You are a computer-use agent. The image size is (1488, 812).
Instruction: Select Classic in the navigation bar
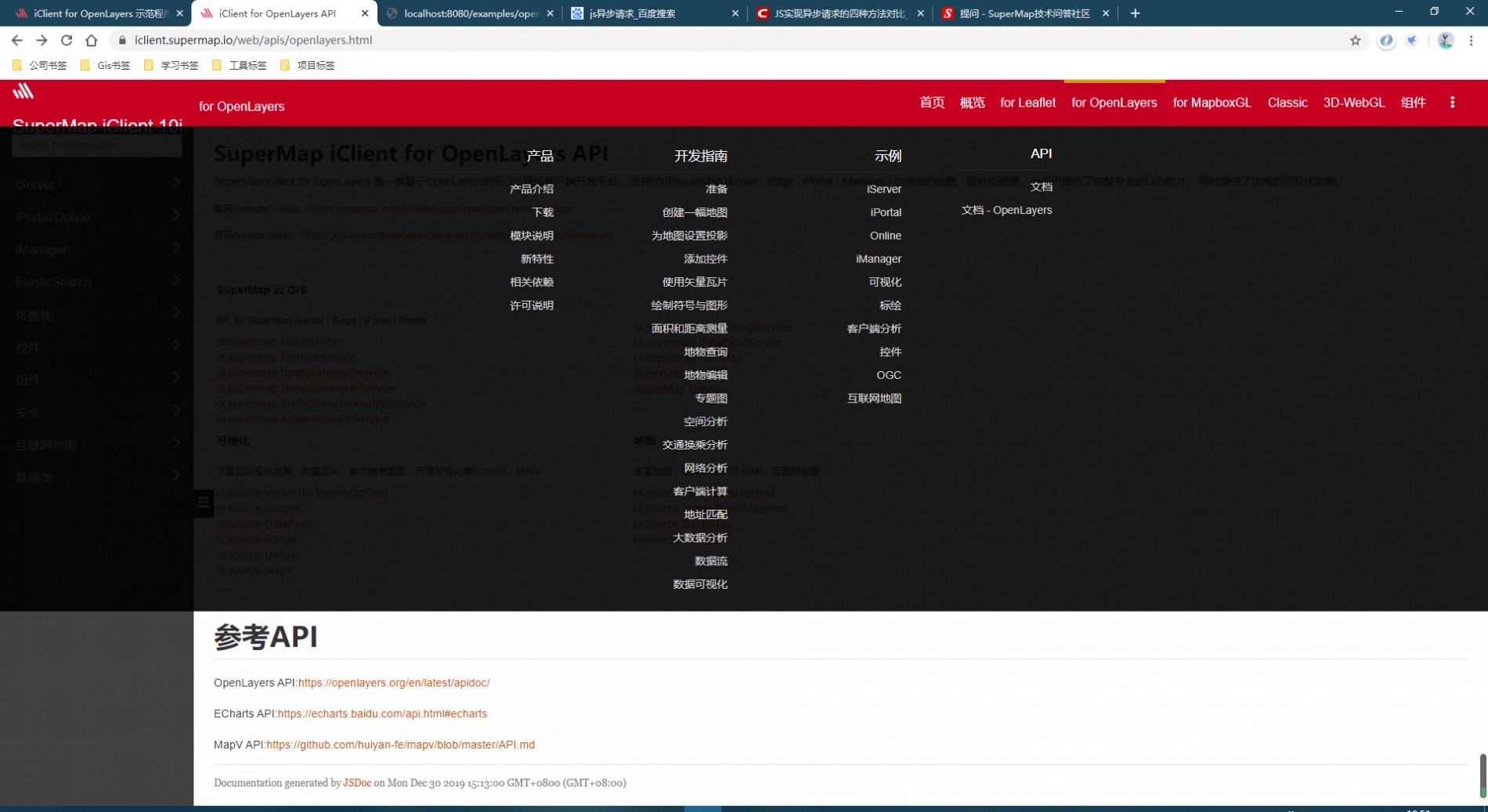1288,103
